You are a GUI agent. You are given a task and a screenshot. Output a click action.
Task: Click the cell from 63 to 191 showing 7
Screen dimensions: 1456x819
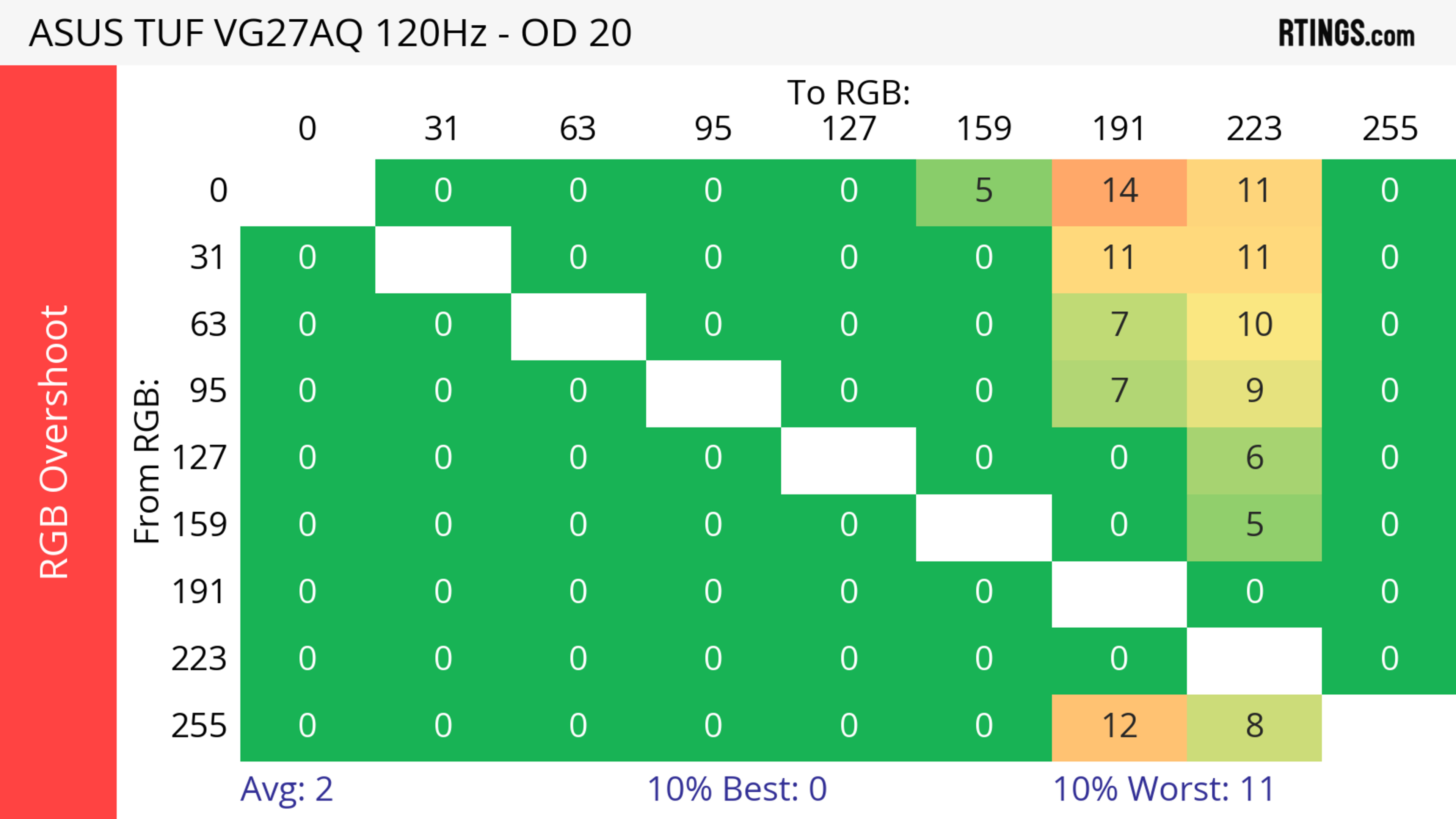pos(1119,325)
